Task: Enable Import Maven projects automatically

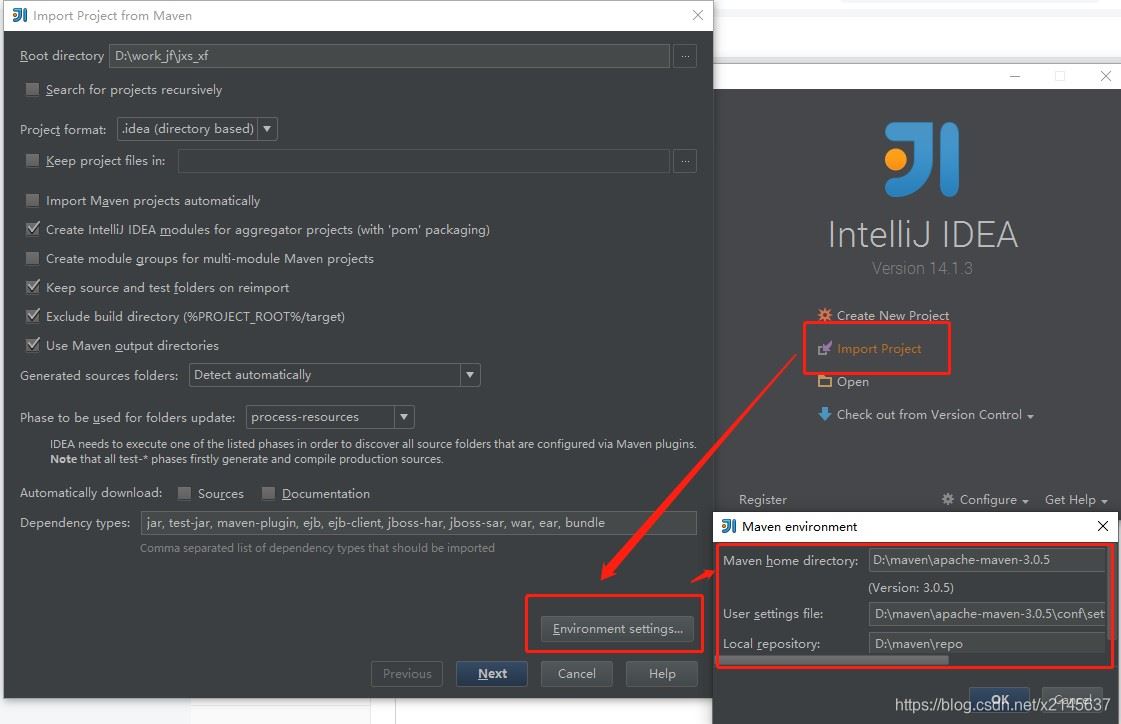Action: tap(32, 200)
